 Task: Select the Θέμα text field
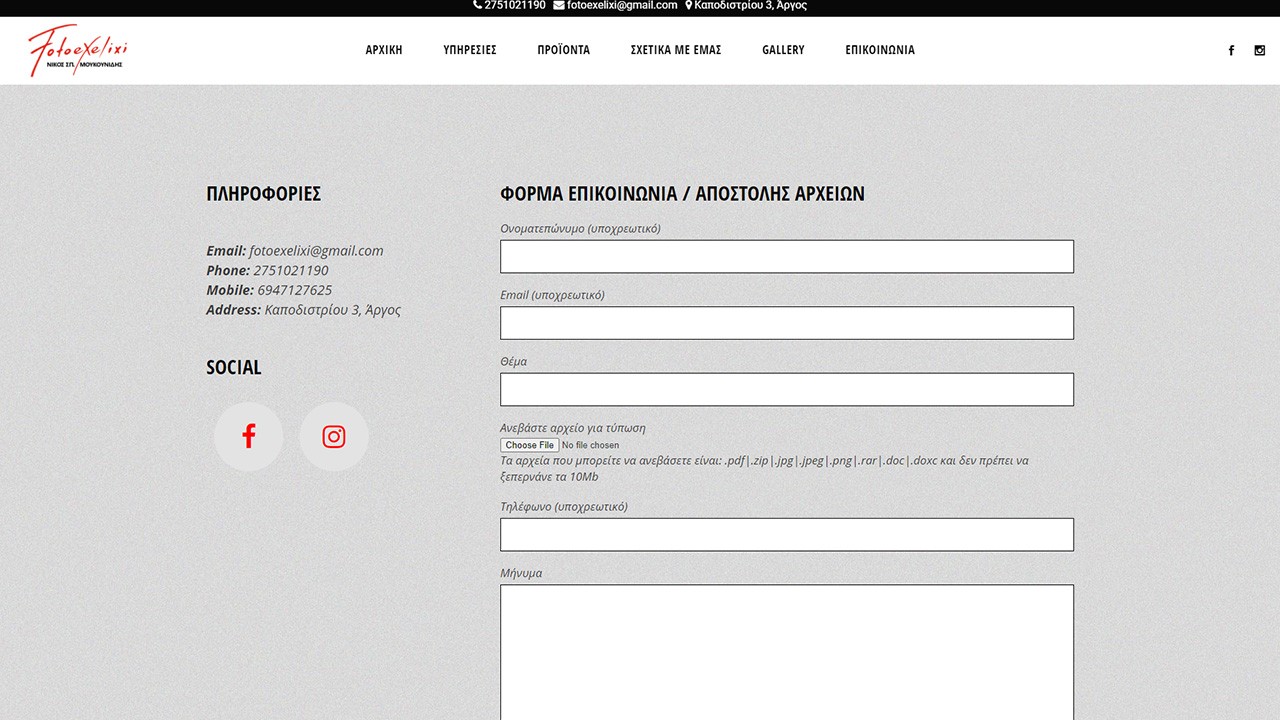786,390
